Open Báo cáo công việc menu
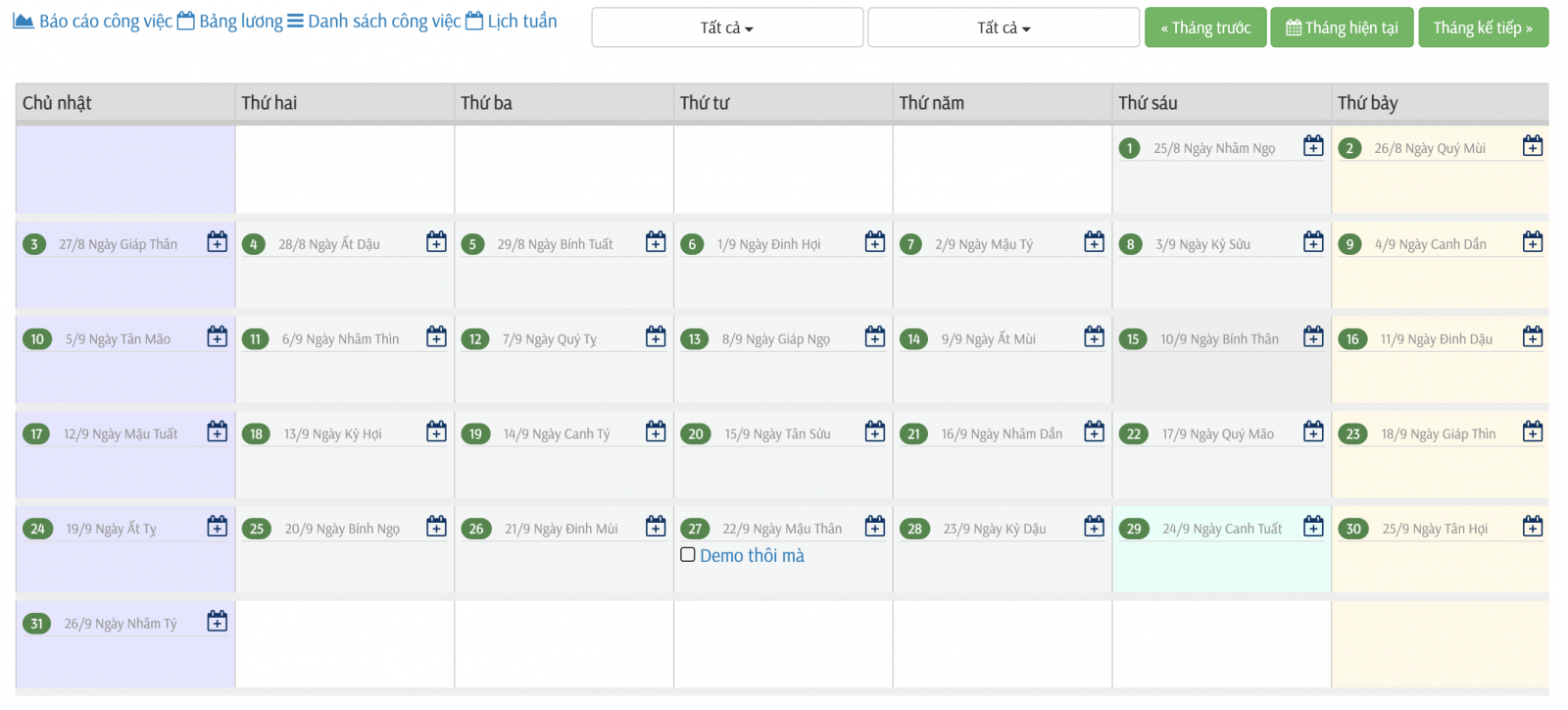Viewport: 1568px width, 710px height. 92,21
